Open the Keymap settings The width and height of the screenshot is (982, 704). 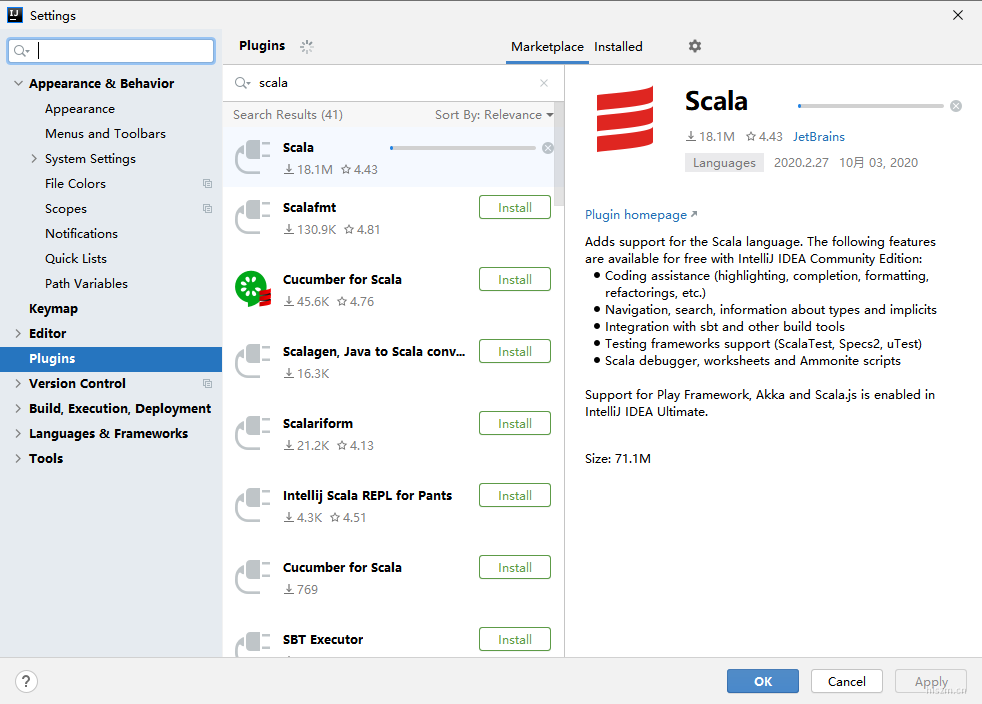pos(53,309)
